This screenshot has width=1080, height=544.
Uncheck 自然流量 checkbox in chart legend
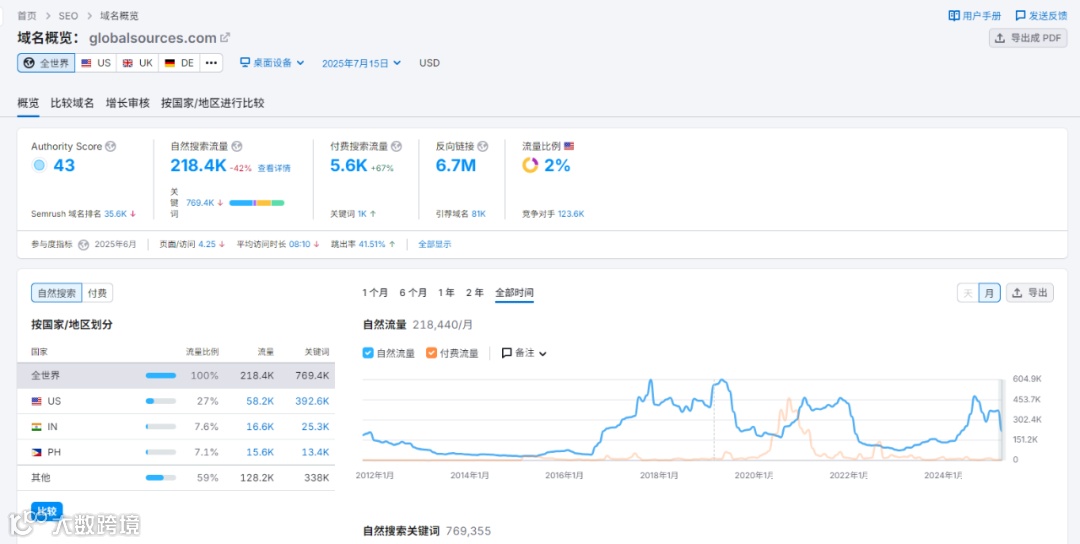[x=368, y=353]
